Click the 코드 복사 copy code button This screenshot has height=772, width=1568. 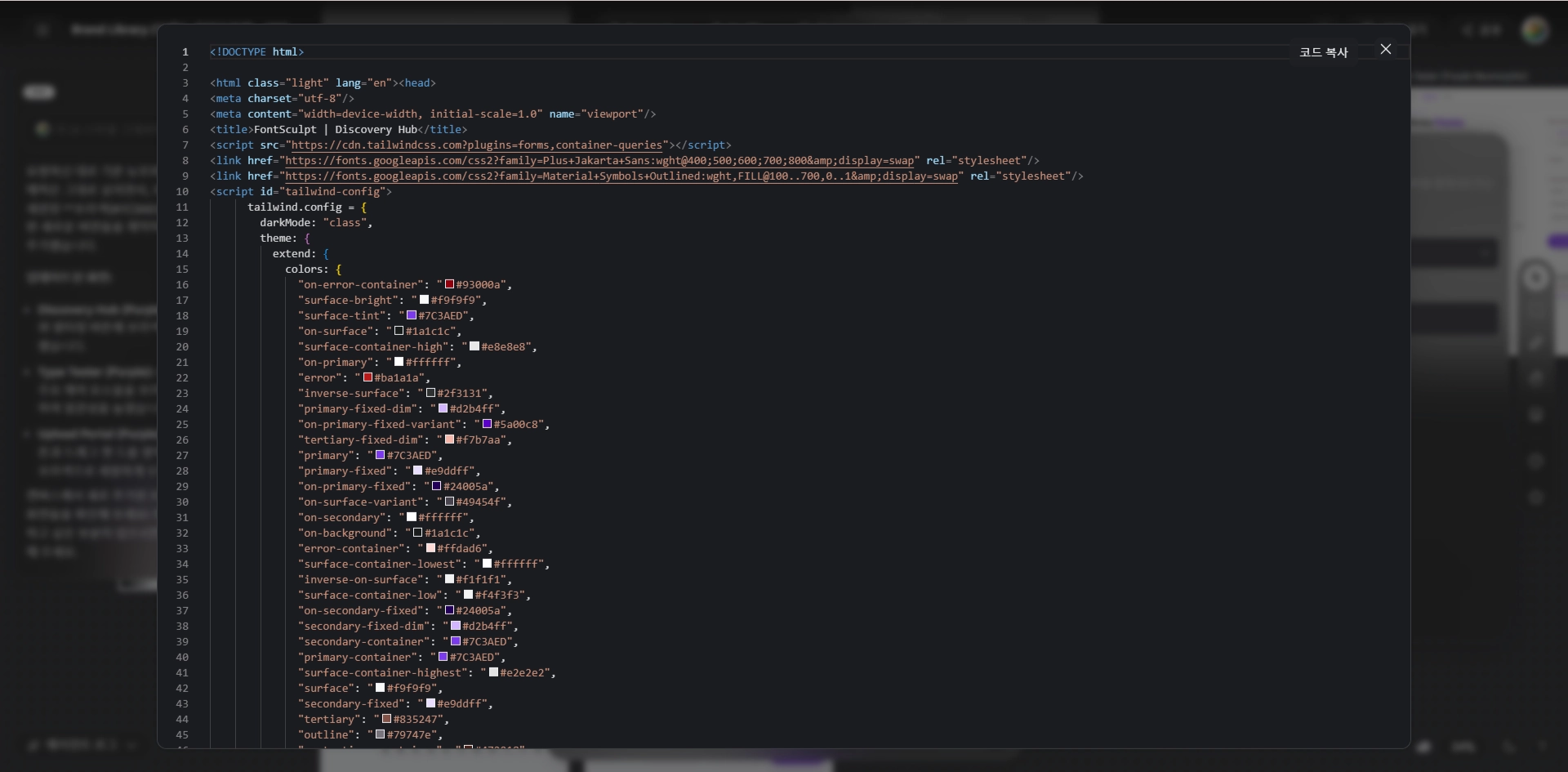pyautogui.click(x=1323, y=52)
